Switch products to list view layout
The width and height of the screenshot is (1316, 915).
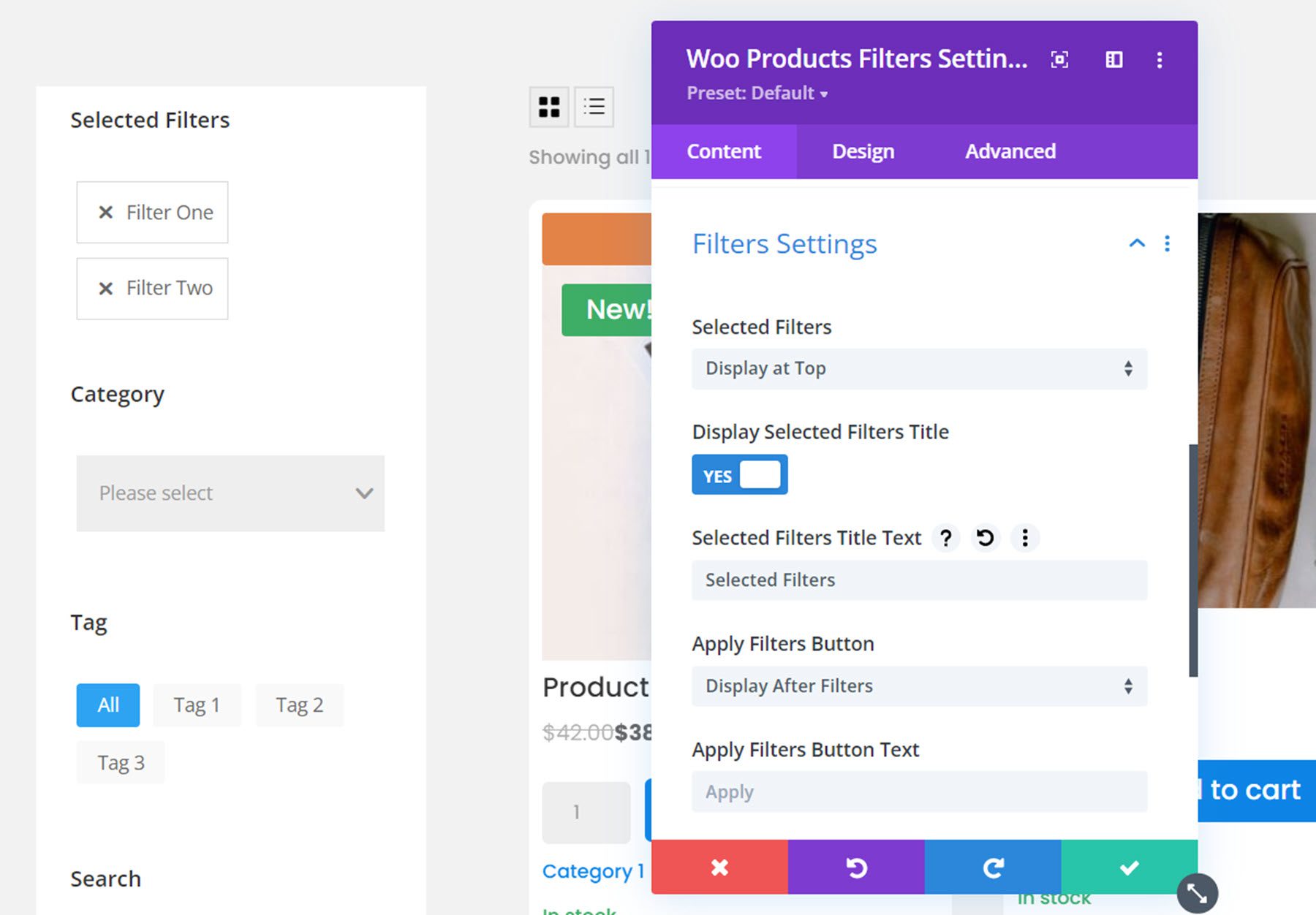click(x=594, y=107)
